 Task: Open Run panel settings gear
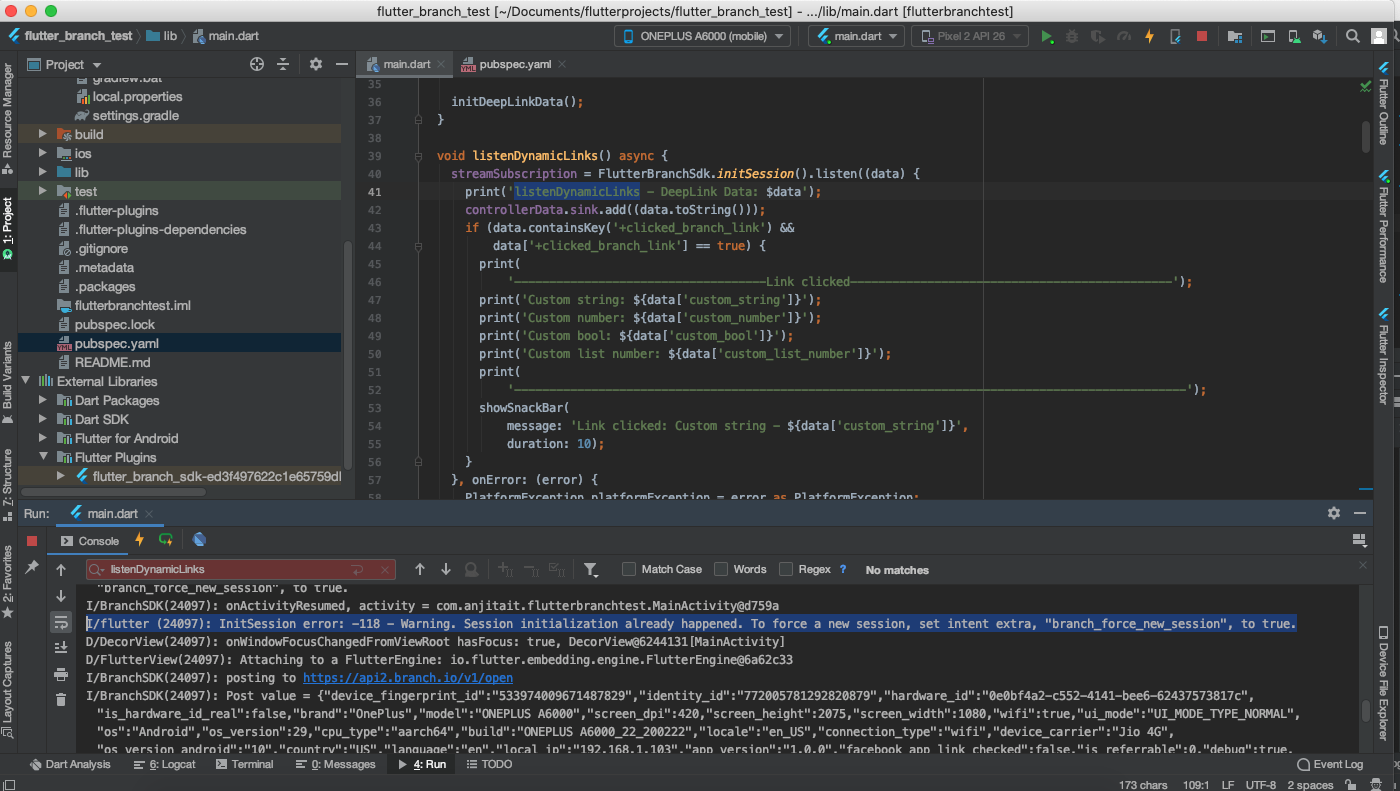point(1333,513)
